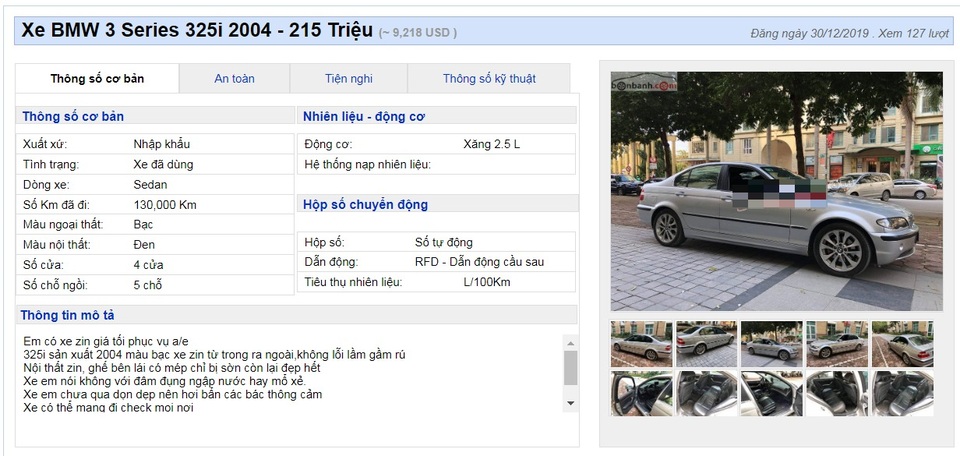Screen dimensions: 960x456
Task: Switch to the An toàn tab
Action: tap(234, 78)
